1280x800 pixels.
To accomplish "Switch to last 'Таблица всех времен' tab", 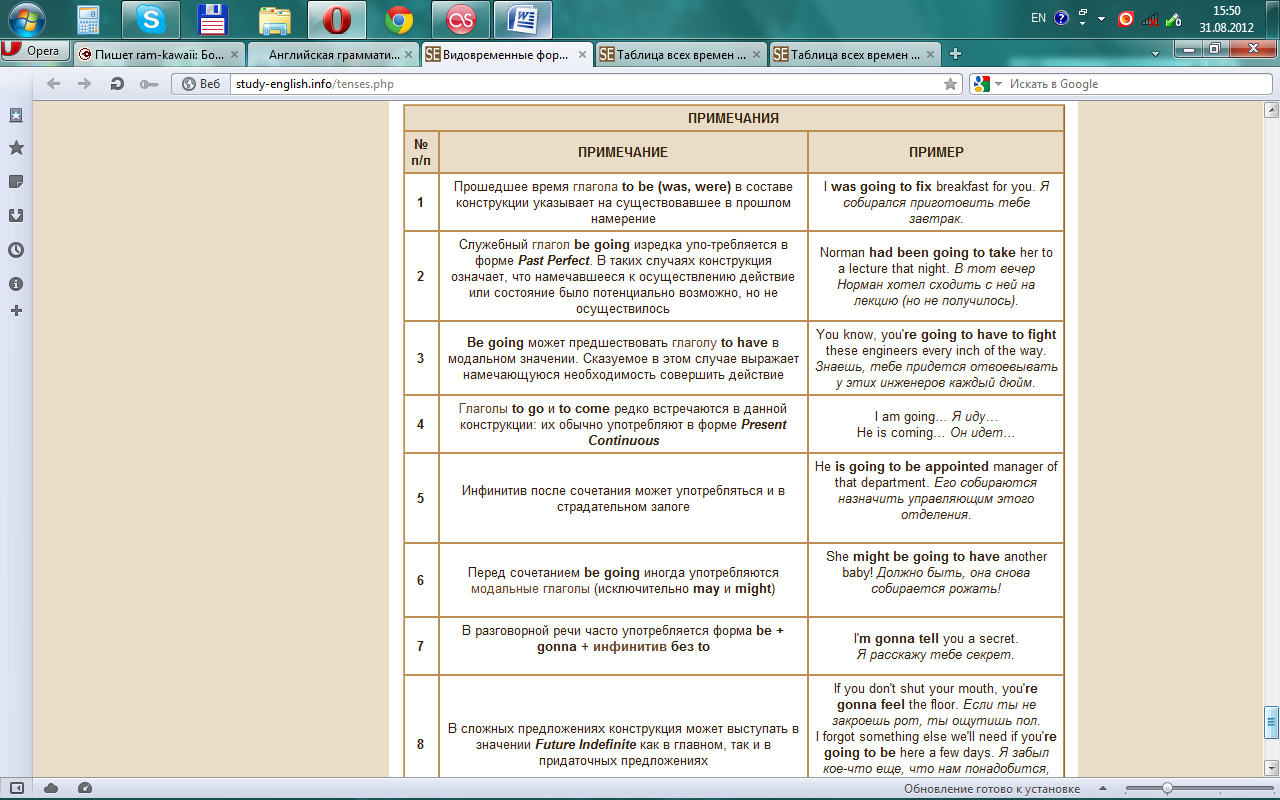I will [855, 54].
